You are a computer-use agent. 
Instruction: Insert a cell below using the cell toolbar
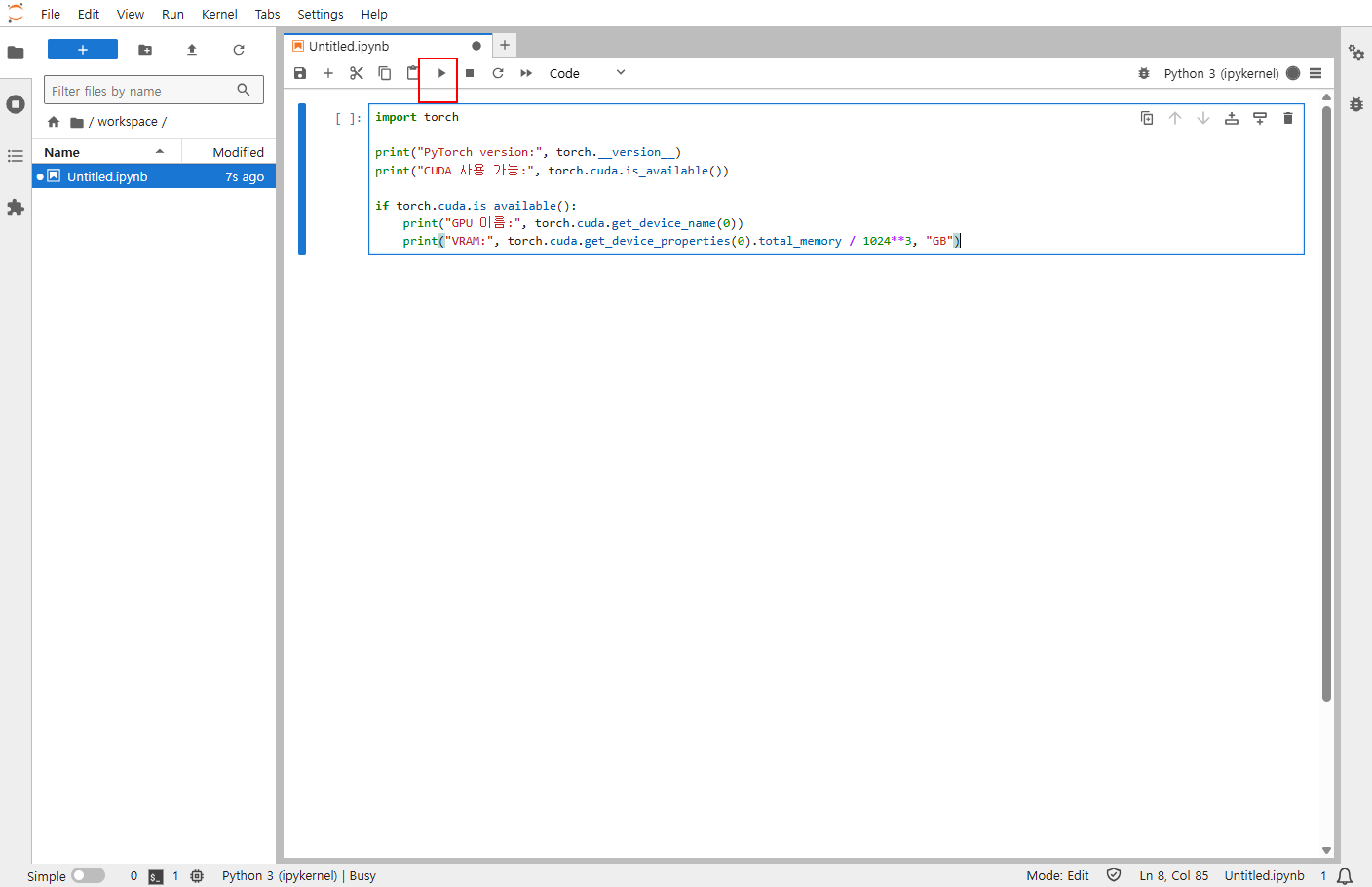point(1260,118)
